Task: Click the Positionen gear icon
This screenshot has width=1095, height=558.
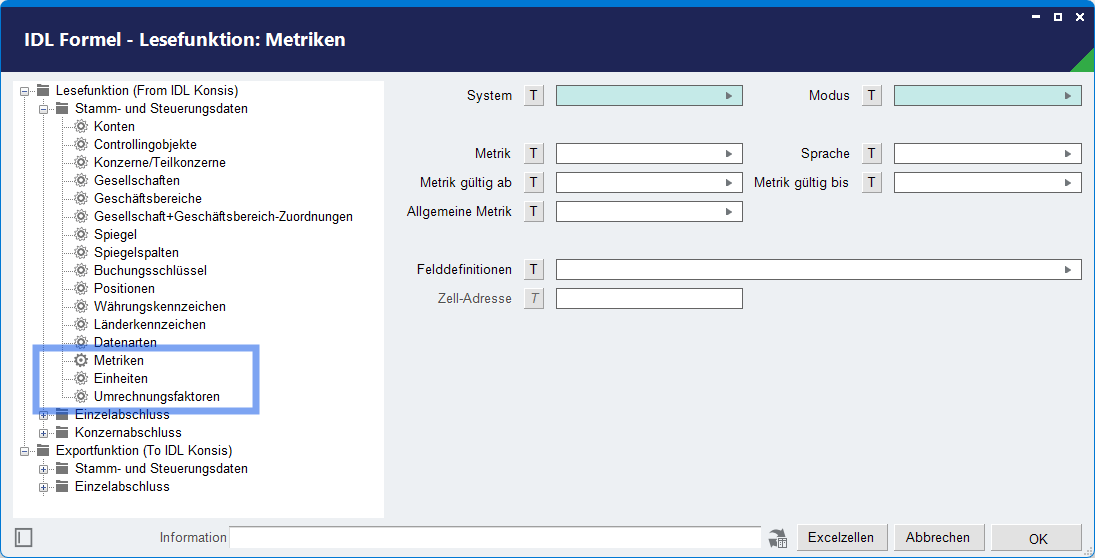Action: 82,288
